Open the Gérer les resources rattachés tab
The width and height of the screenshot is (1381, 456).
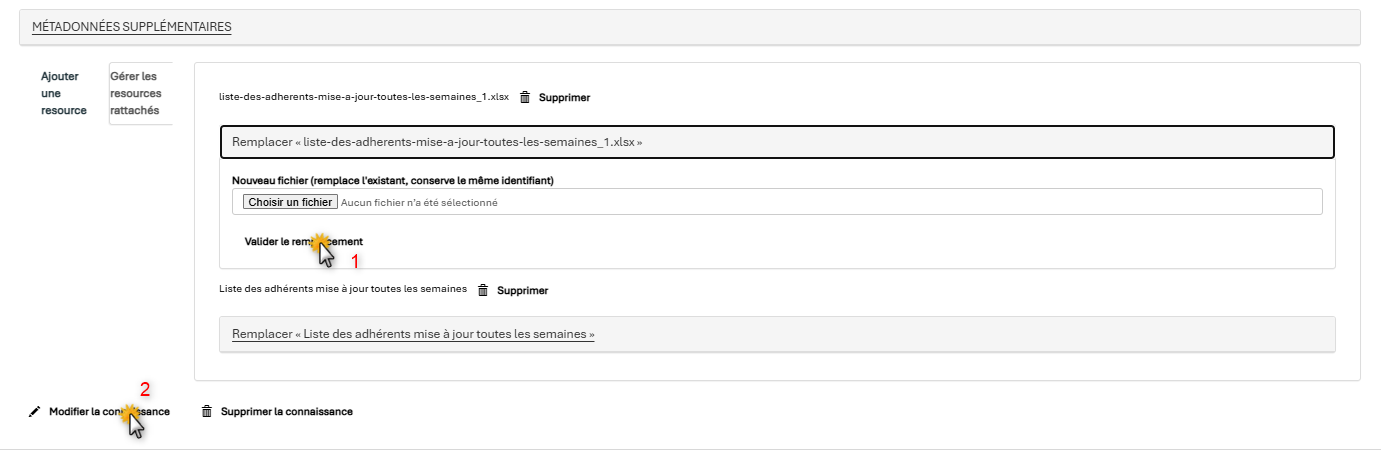coord(141,93)
